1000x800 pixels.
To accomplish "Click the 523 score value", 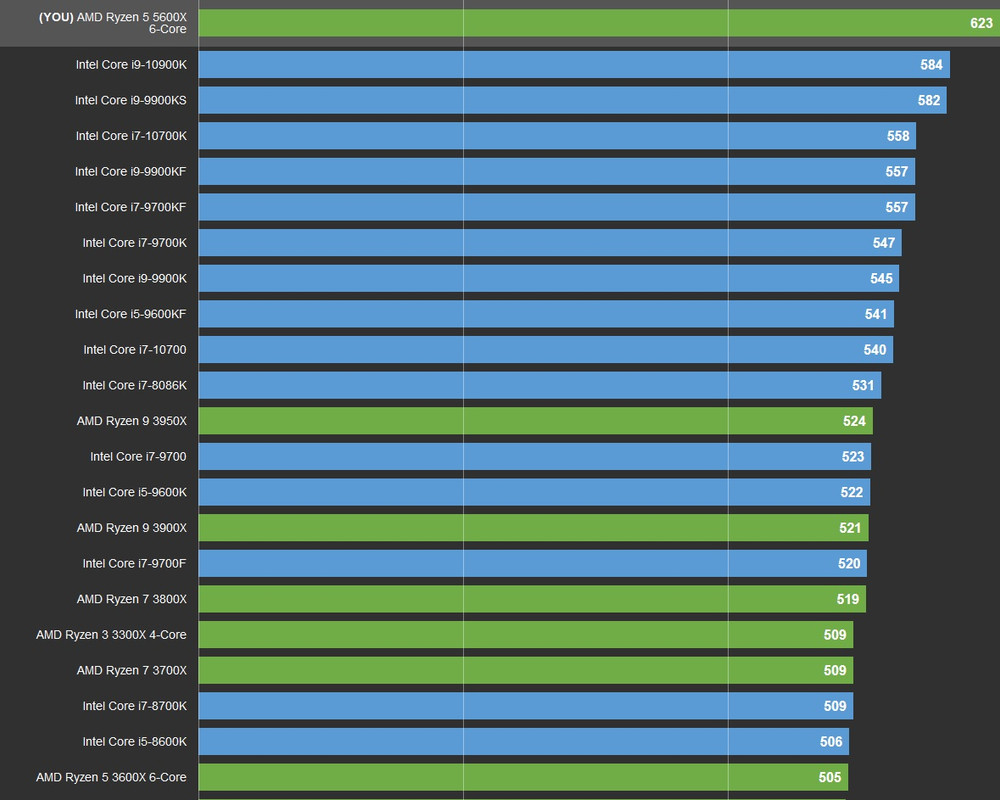I will (x=853, y=457).
